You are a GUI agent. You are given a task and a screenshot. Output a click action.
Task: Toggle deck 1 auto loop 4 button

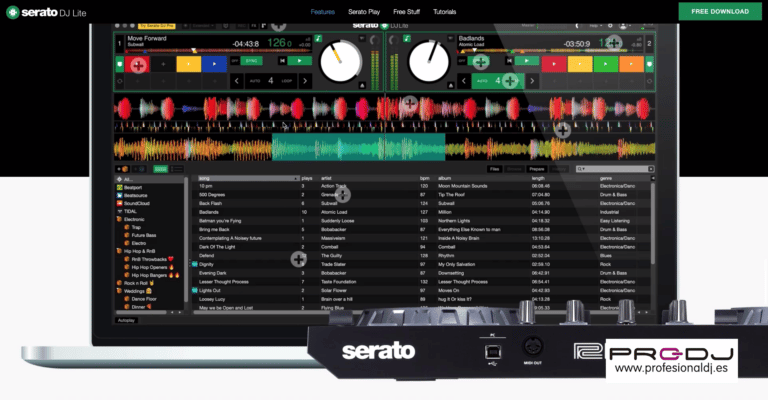pyautogui.click(x=270, y=81)
